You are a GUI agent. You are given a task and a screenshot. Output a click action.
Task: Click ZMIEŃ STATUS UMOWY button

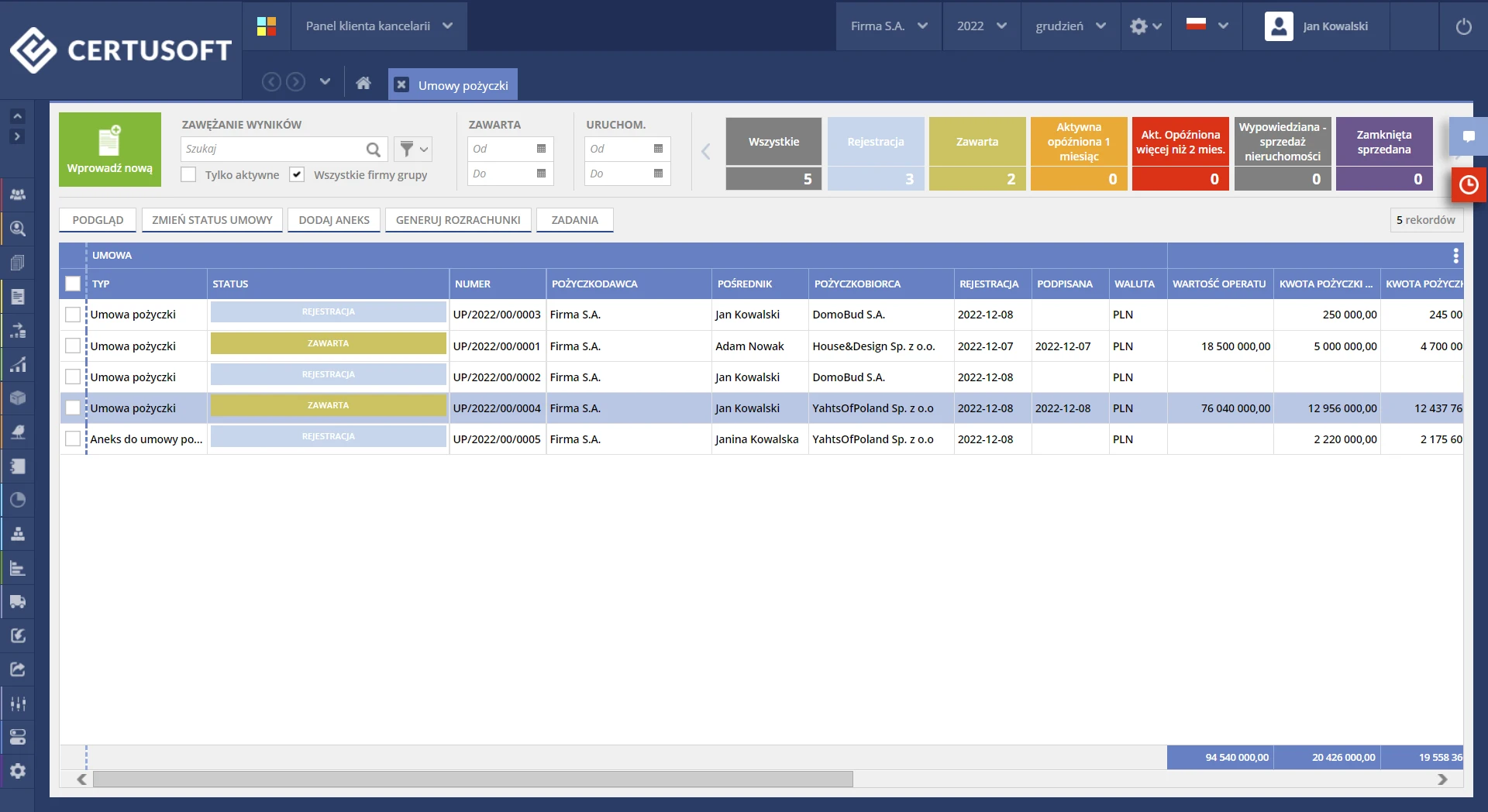point(212,220)
